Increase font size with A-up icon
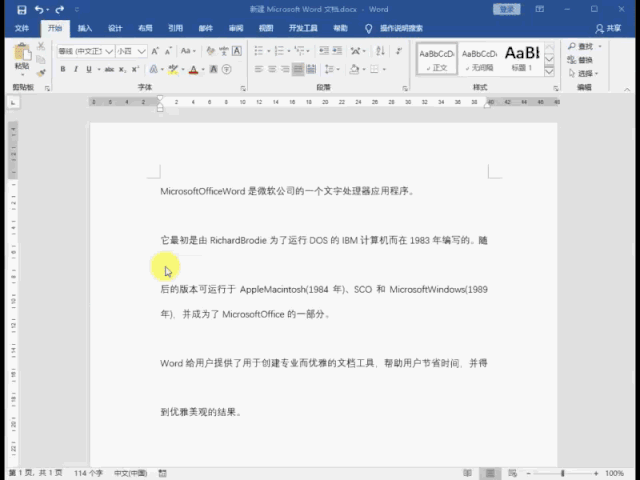640x480 pixels. (x=155, y=51)
